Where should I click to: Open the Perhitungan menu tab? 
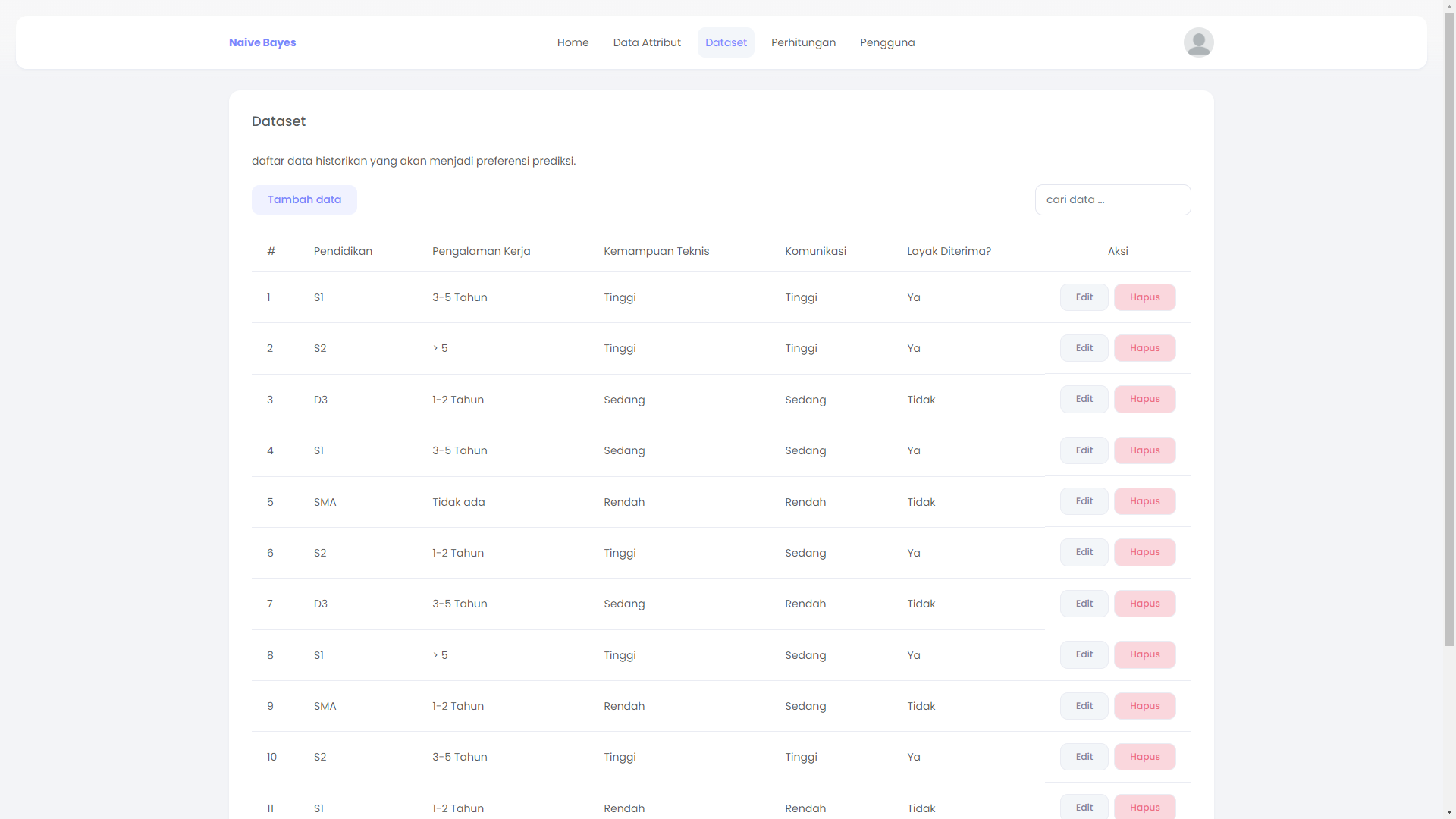click(x=803, y=42)
